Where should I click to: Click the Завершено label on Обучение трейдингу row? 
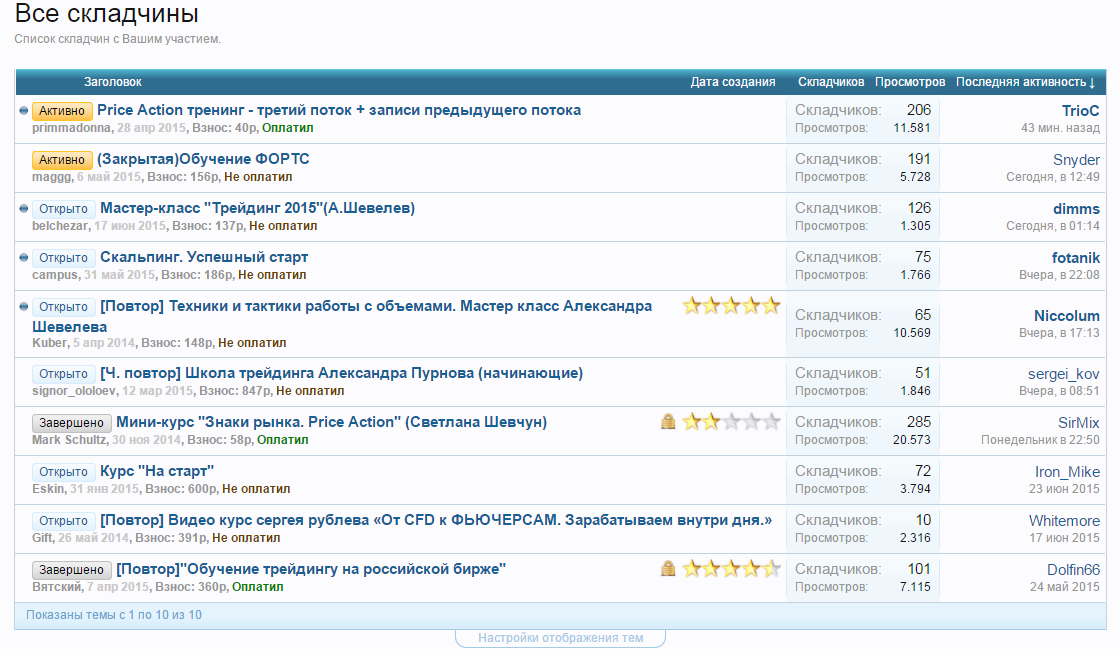[71, 570]
